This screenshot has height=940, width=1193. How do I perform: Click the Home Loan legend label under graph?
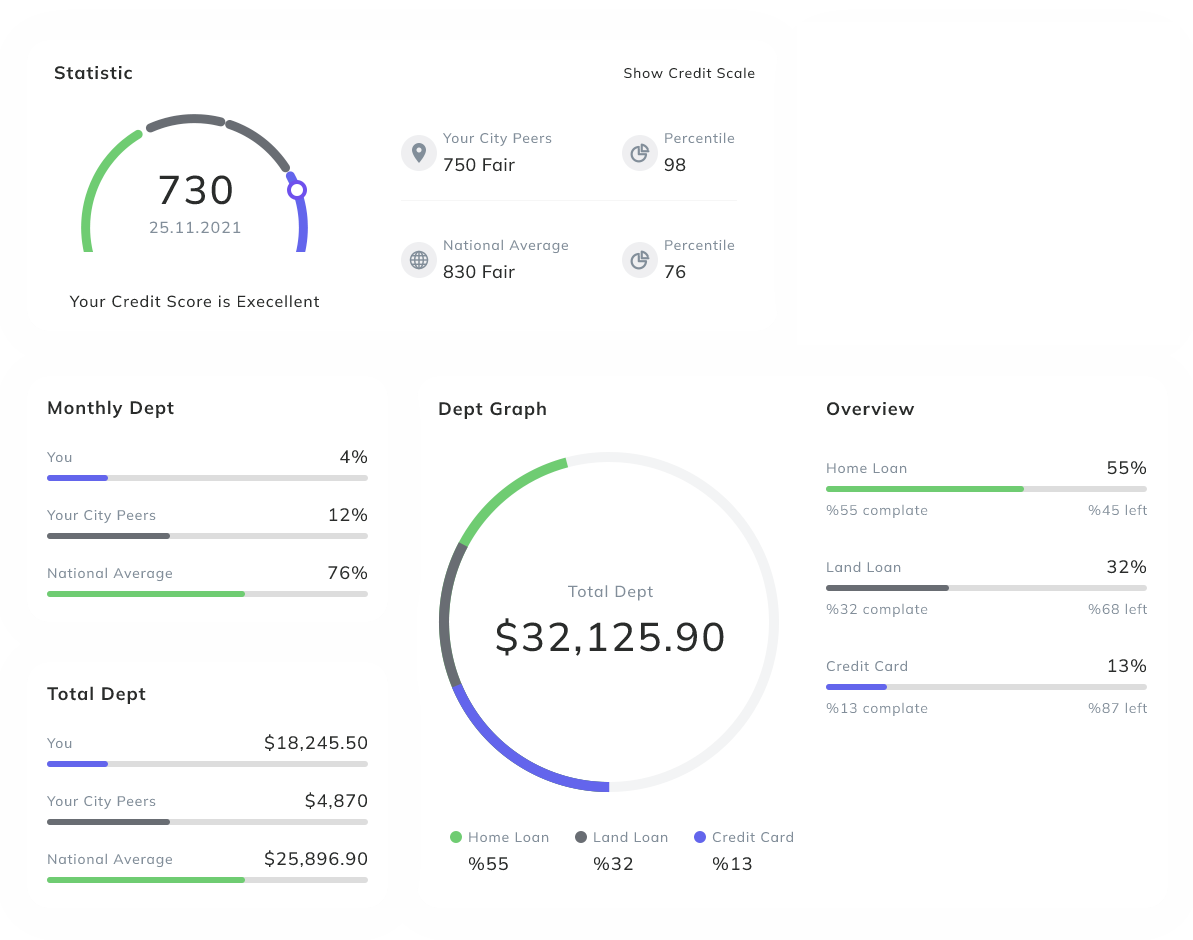coord(508,837)
